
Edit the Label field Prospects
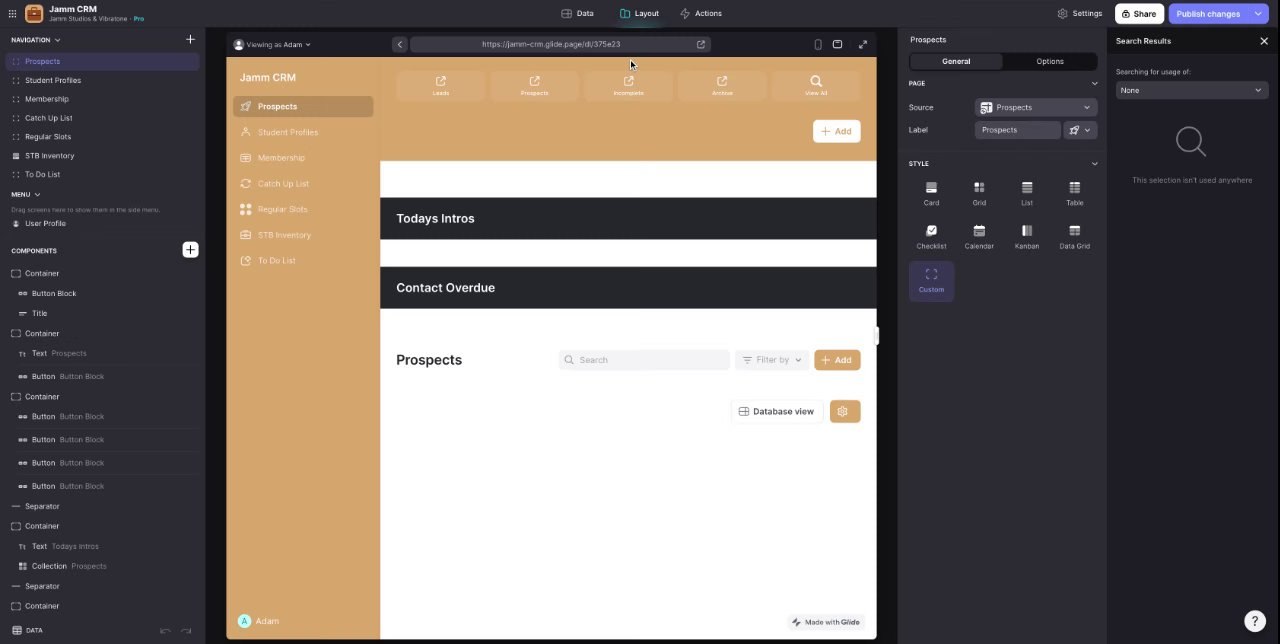point(1018,130)
